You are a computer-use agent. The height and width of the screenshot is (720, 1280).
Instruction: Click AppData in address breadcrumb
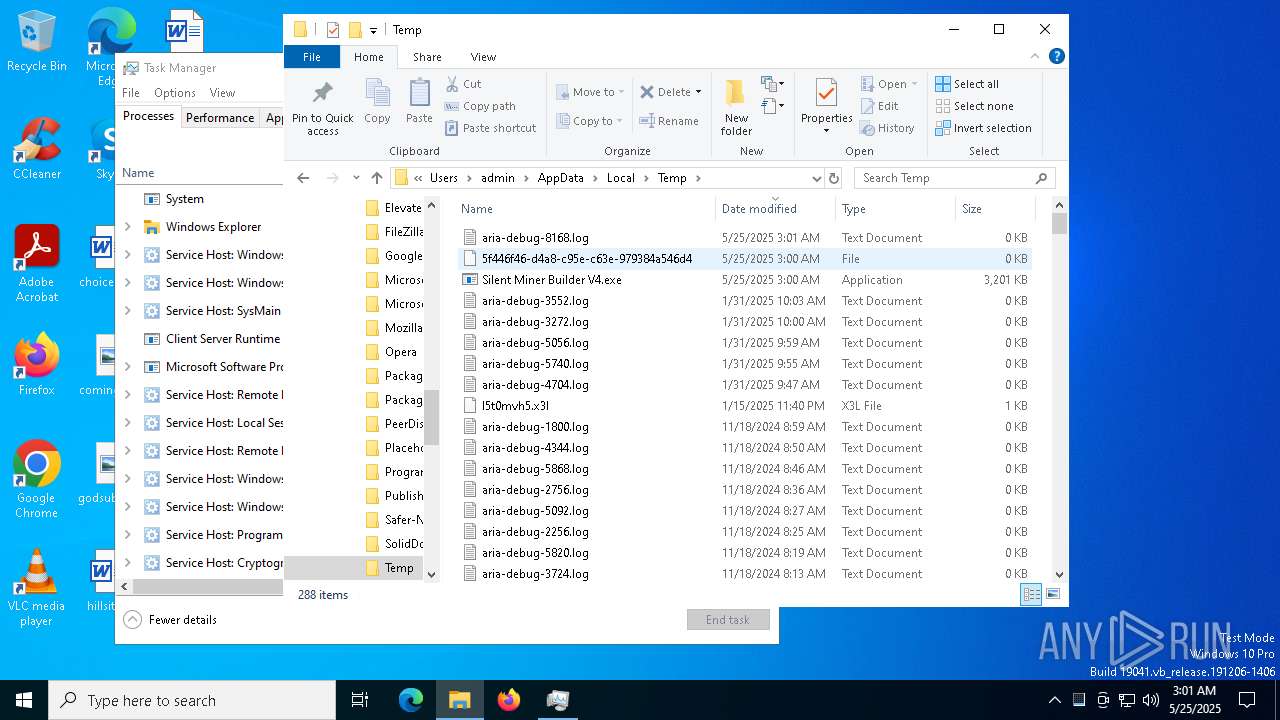click(560, 178)
